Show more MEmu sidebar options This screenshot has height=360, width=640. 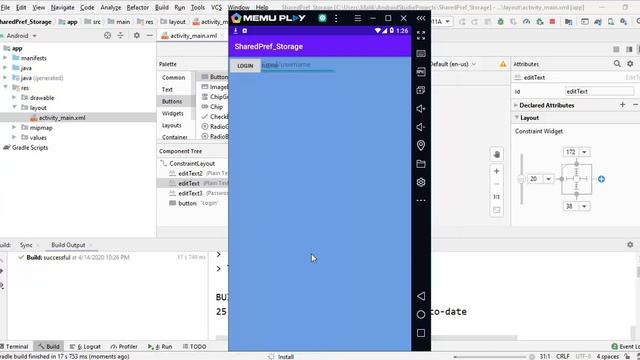click(421, 200)
